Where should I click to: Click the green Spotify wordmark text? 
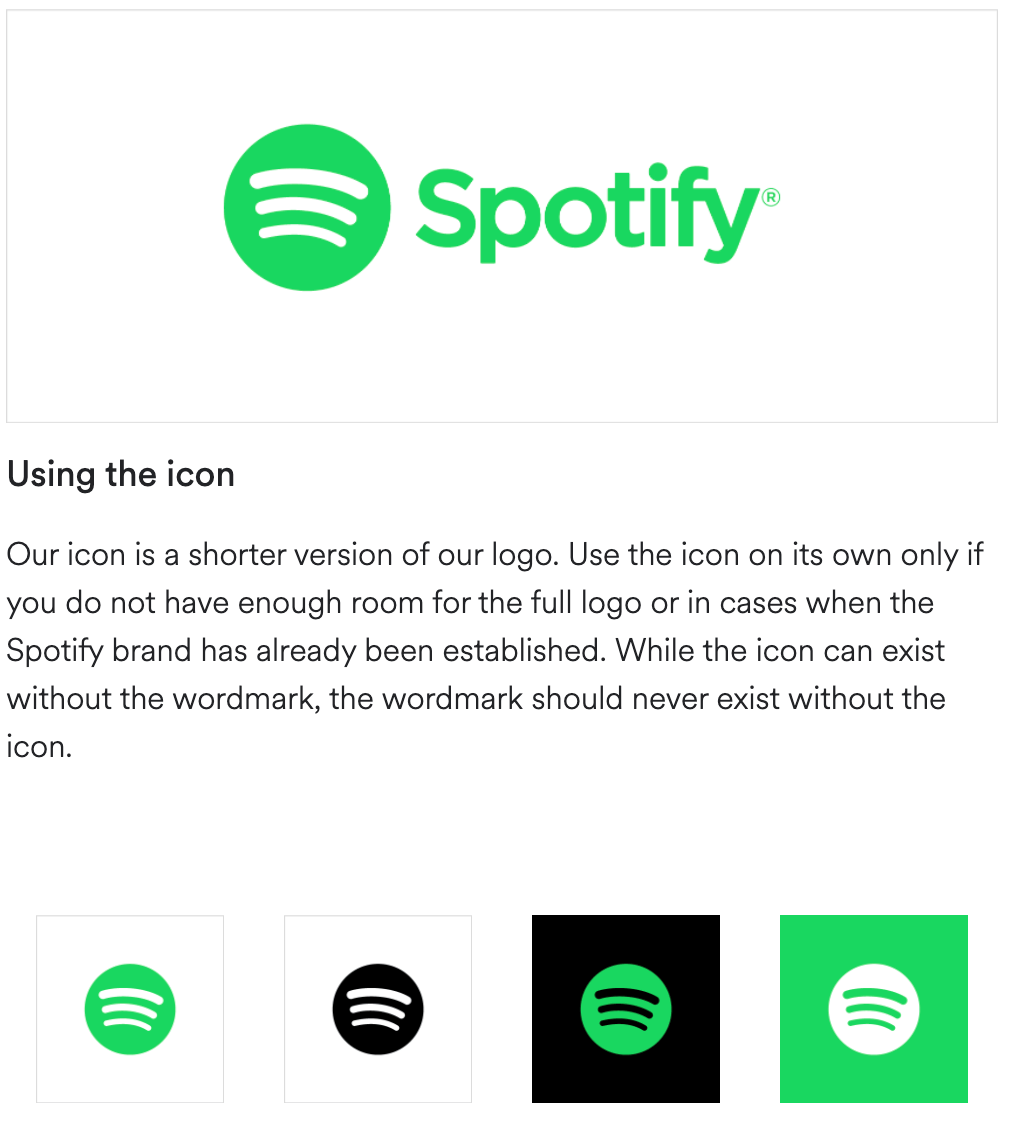point(588,213)
